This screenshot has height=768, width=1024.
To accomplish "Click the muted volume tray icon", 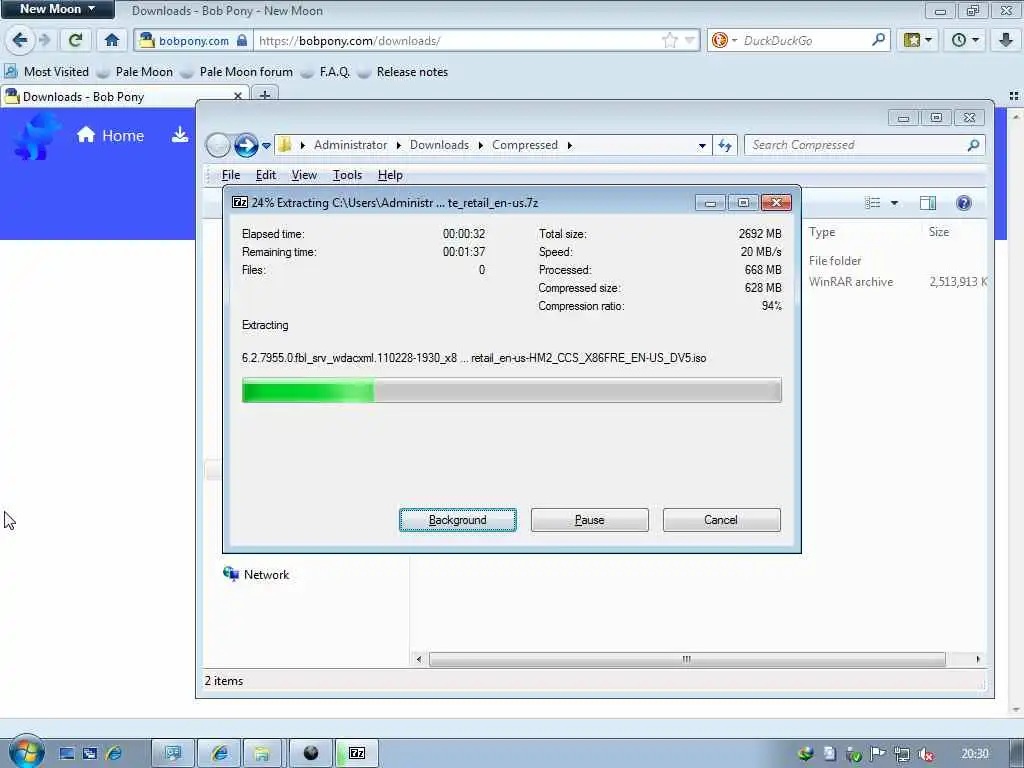I will click(926, 754).
